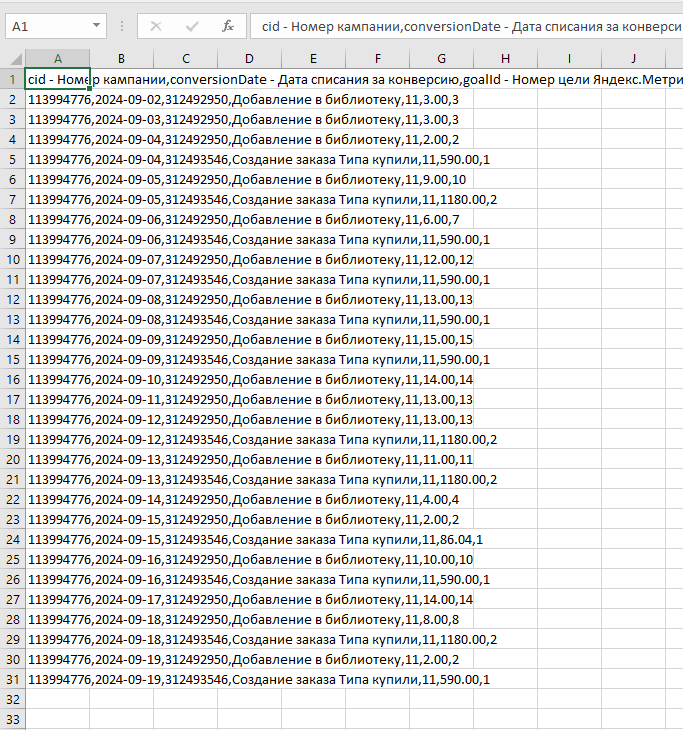The height and width of the screenshot is (730, 683).
Task: Click empty cell A32
Action: coord(57,699)
